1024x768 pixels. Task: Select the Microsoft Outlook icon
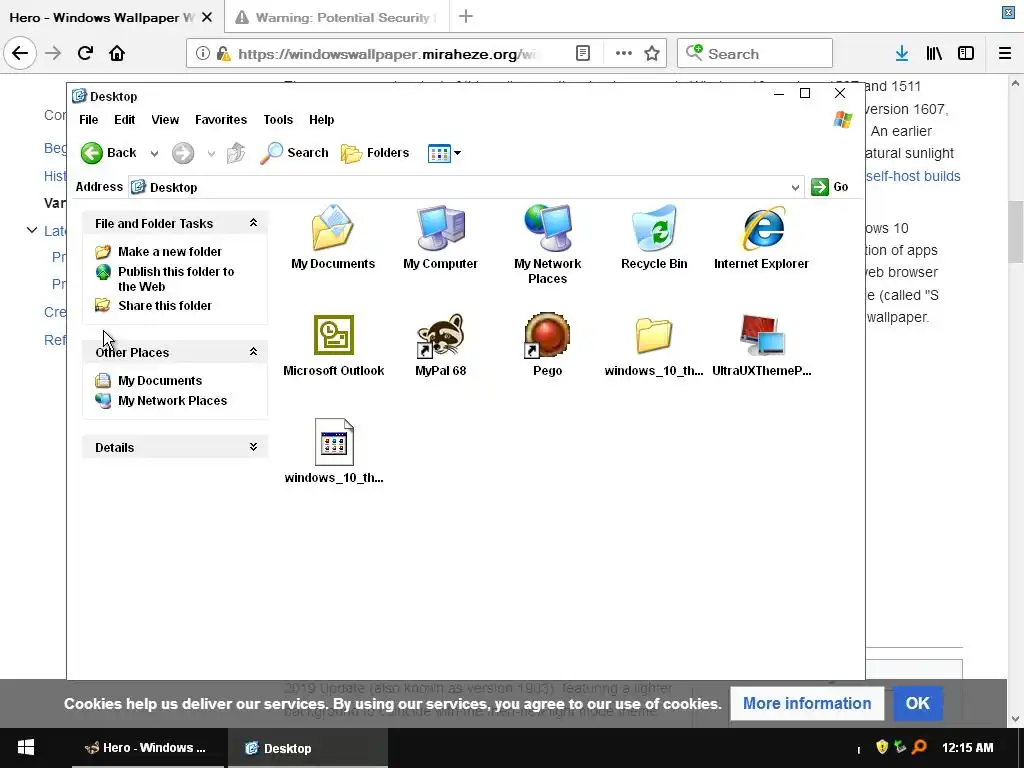pos(333,345)
